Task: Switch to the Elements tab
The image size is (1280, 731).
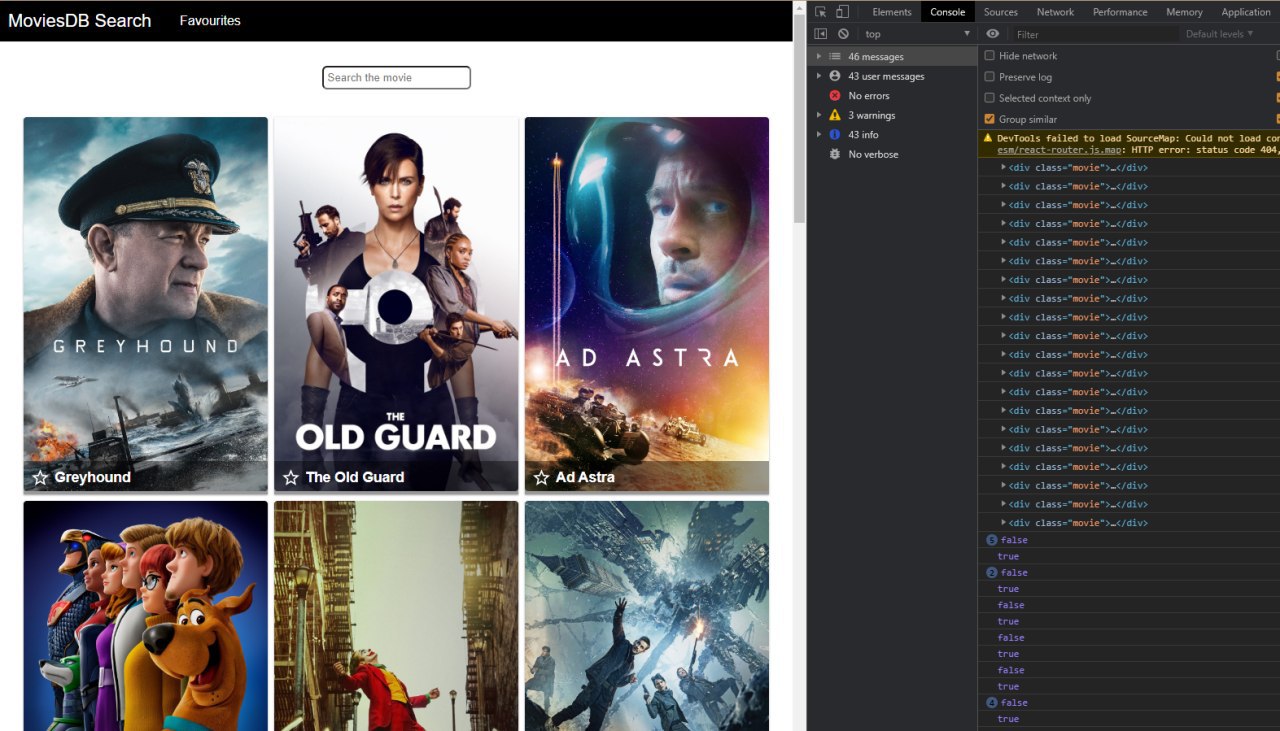Action: coord(892,12)
